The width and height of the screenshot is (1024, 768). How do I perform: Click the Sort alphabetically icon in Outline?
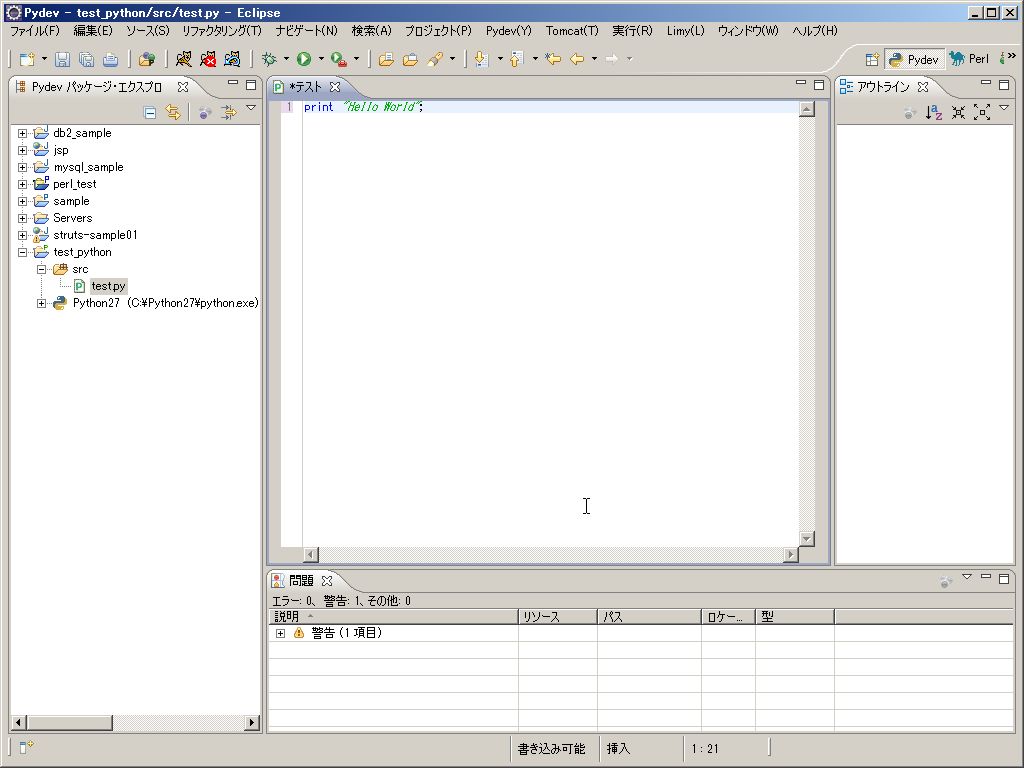click(x=934, y=112)
